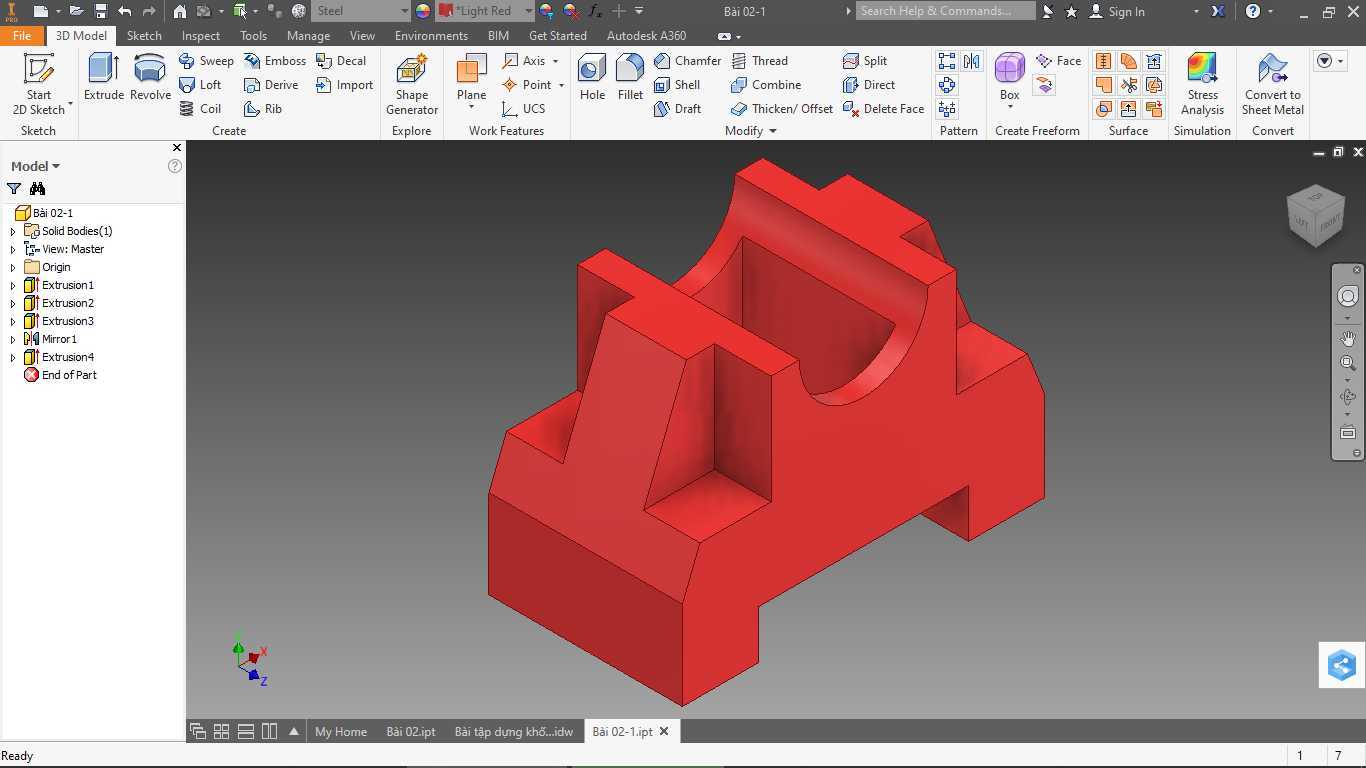The width and height of the screenshot is (1366, 768).
Task: Open the Plane dropdown arrow
Action: tap(471, 108)
